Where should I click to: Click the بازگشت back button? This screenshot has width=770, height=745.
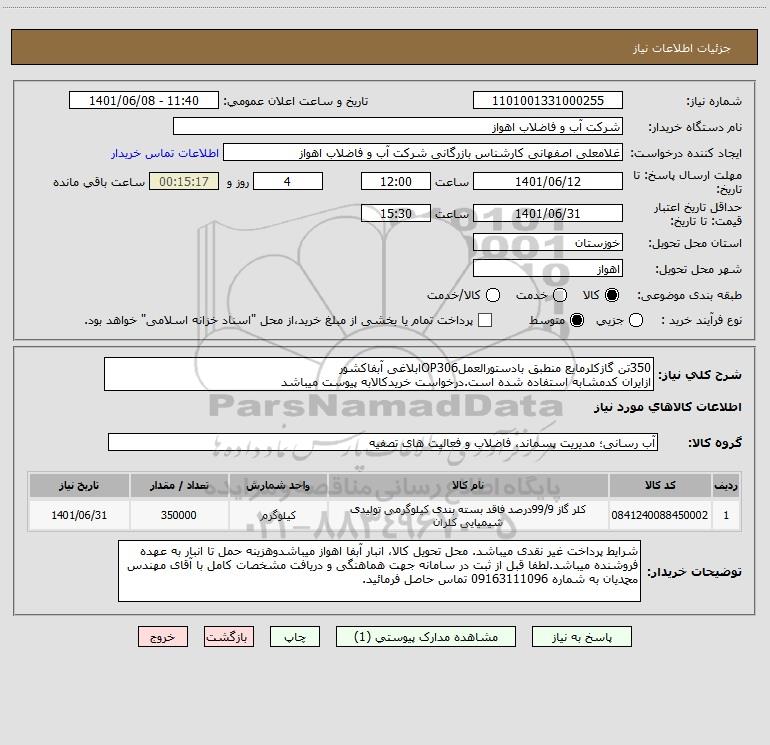pos(229,637)
